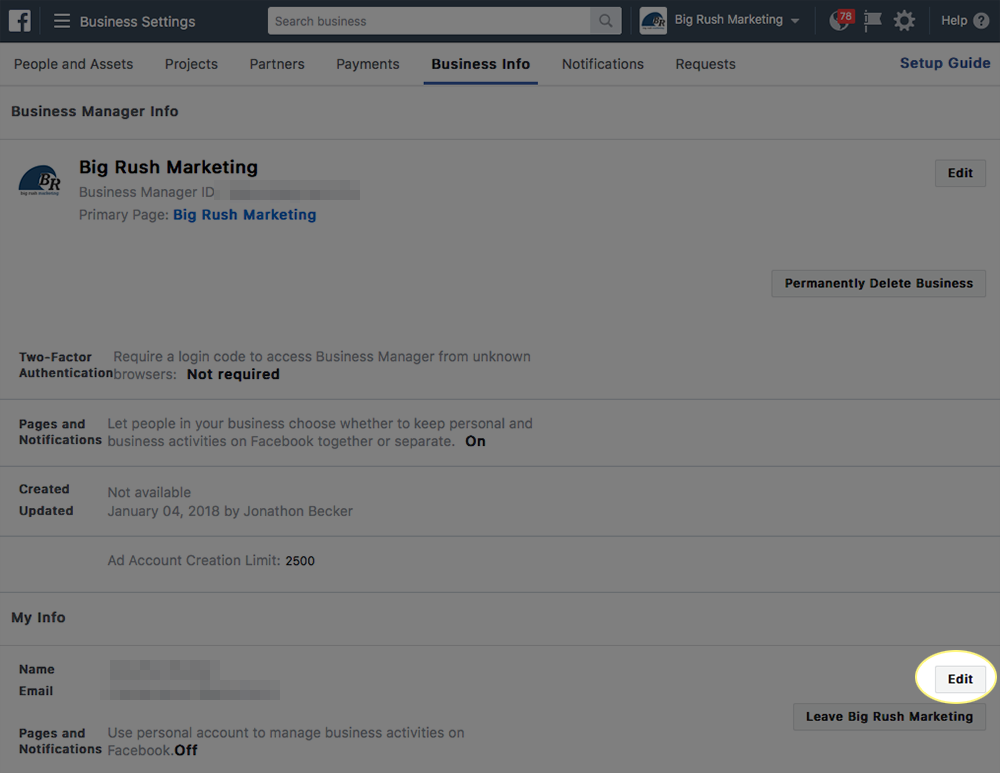The height and width of the screenshot is (773, 1000).
Task: Open the Notifications tab
Action: 603,64
